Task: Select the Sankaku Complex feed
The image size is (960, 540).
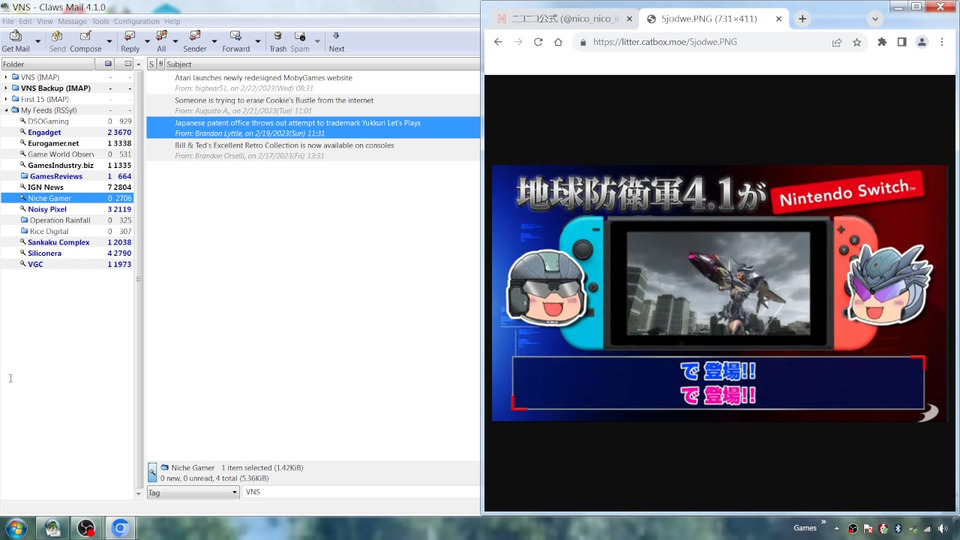Action: (x=58, y=242)
